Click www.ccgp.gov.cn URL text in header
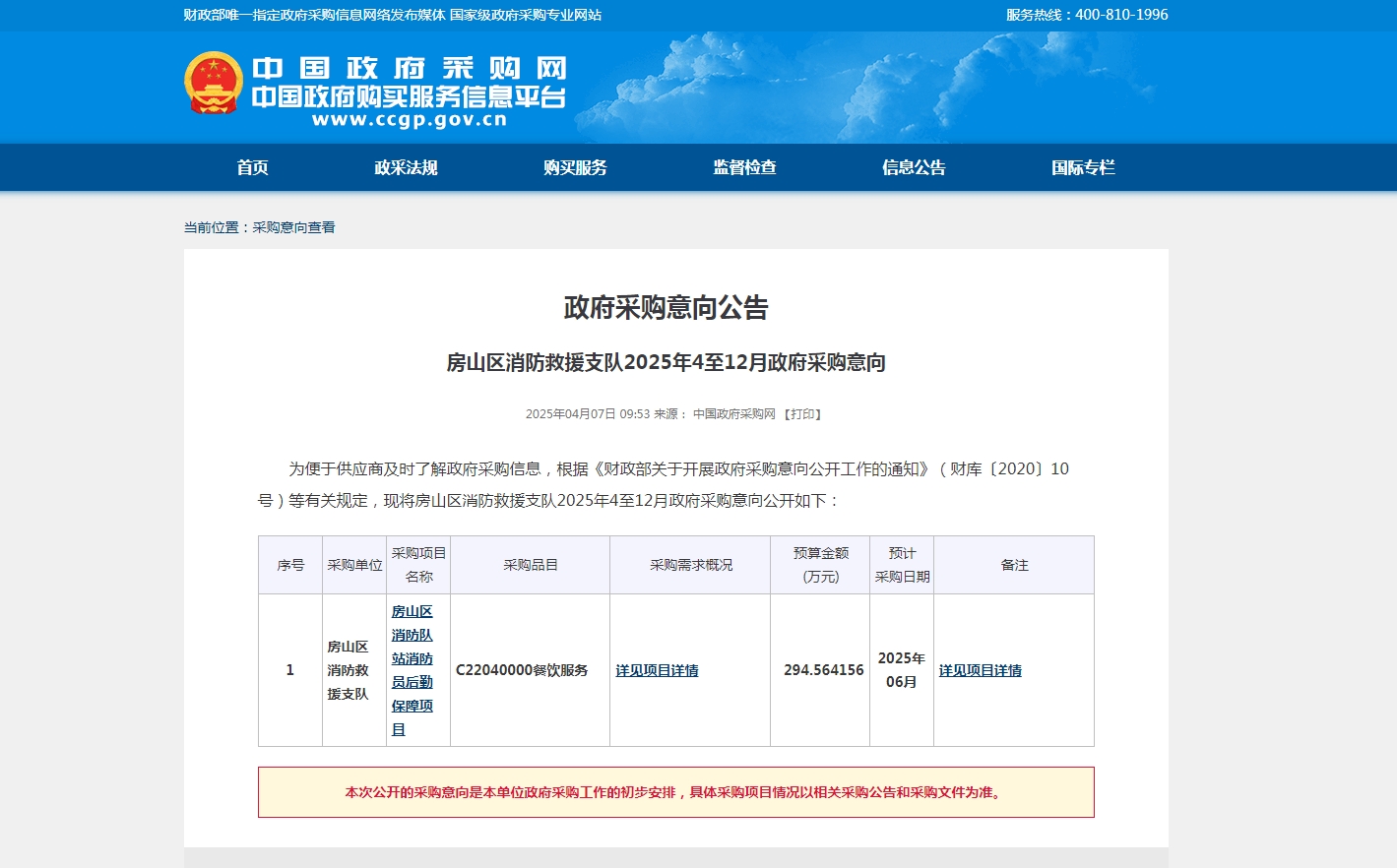Viewport: 1397px width, 868px height. [x=410, y=120]
